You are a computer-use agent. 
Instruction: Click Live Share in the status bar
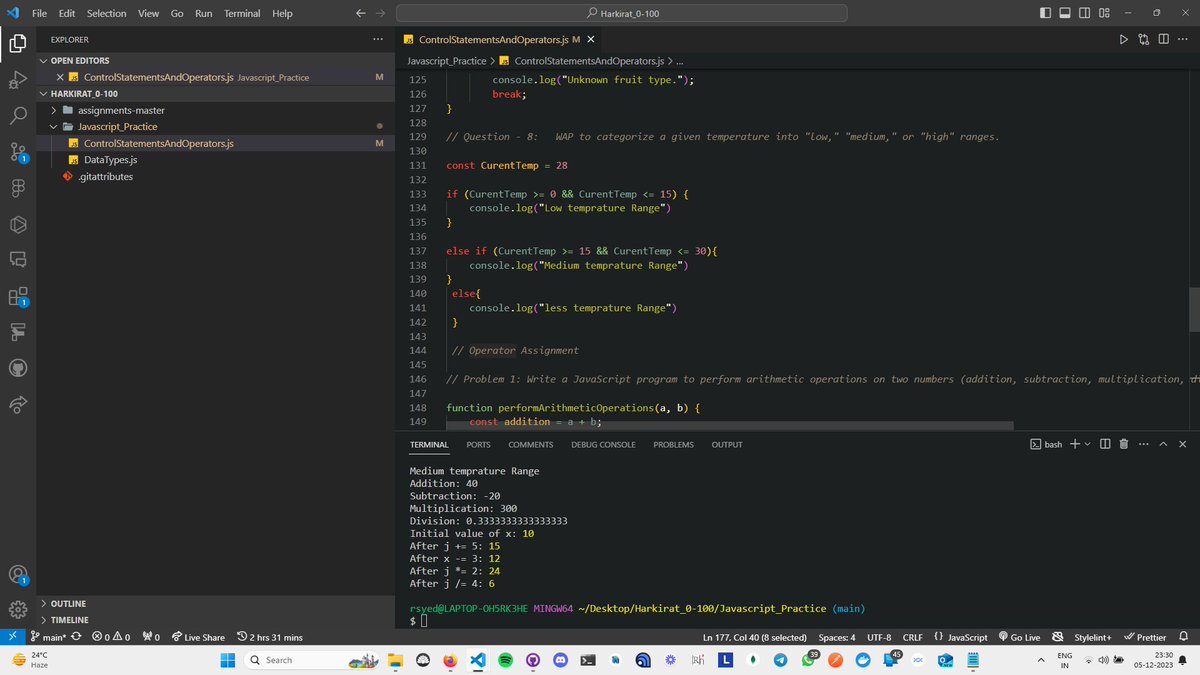coord(198,637)
